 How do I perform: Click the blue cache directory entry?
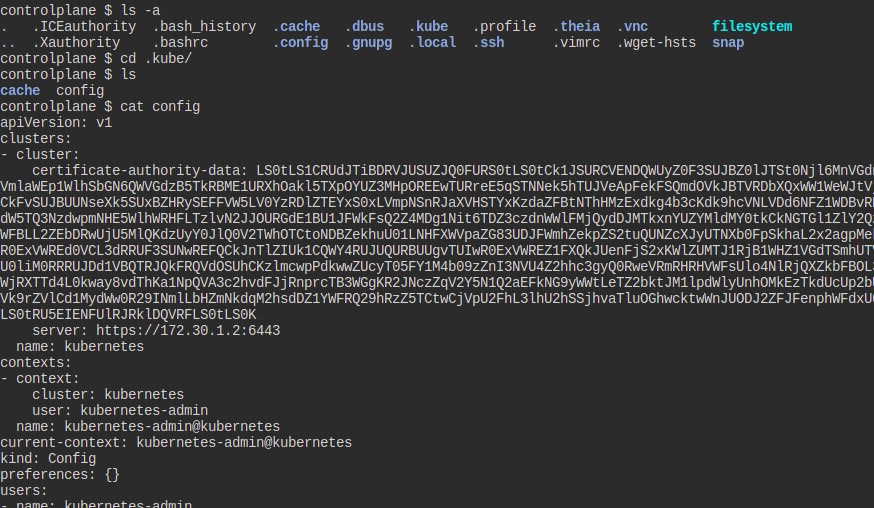20,91
